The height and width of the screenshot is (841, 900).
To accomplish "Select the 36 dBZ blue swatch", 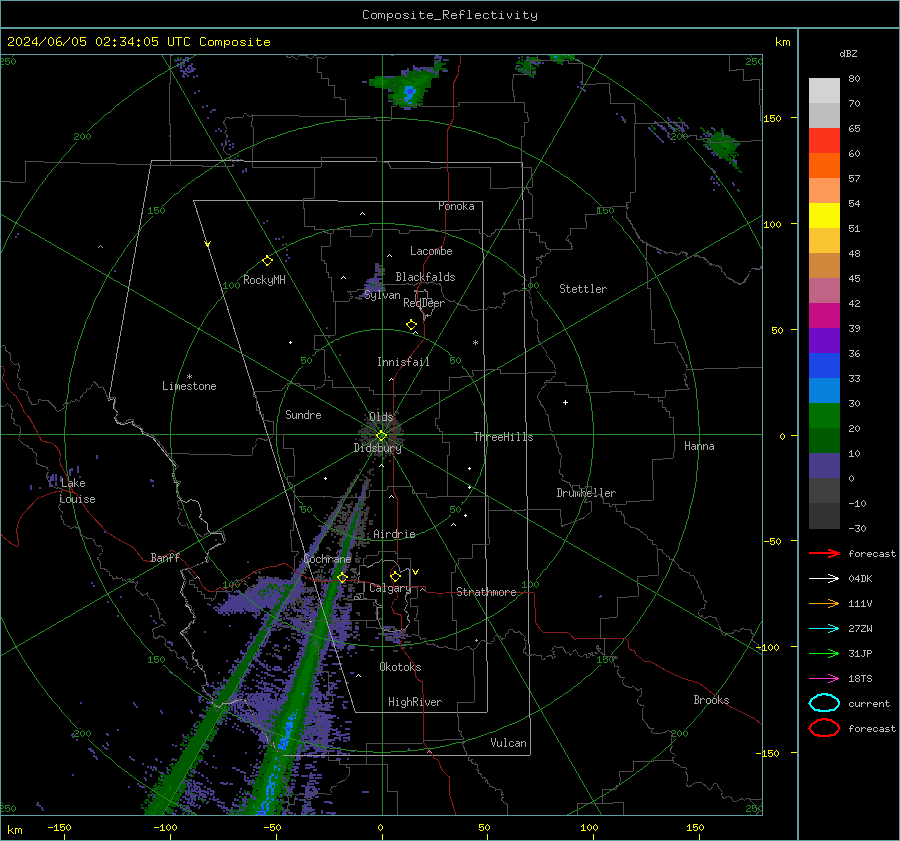I will [x=824, y=366].
